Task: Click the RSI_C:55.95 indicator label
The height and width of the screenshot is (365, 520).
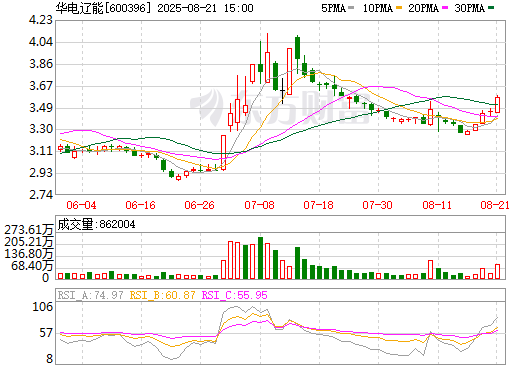Action: (x=235, y=295)
